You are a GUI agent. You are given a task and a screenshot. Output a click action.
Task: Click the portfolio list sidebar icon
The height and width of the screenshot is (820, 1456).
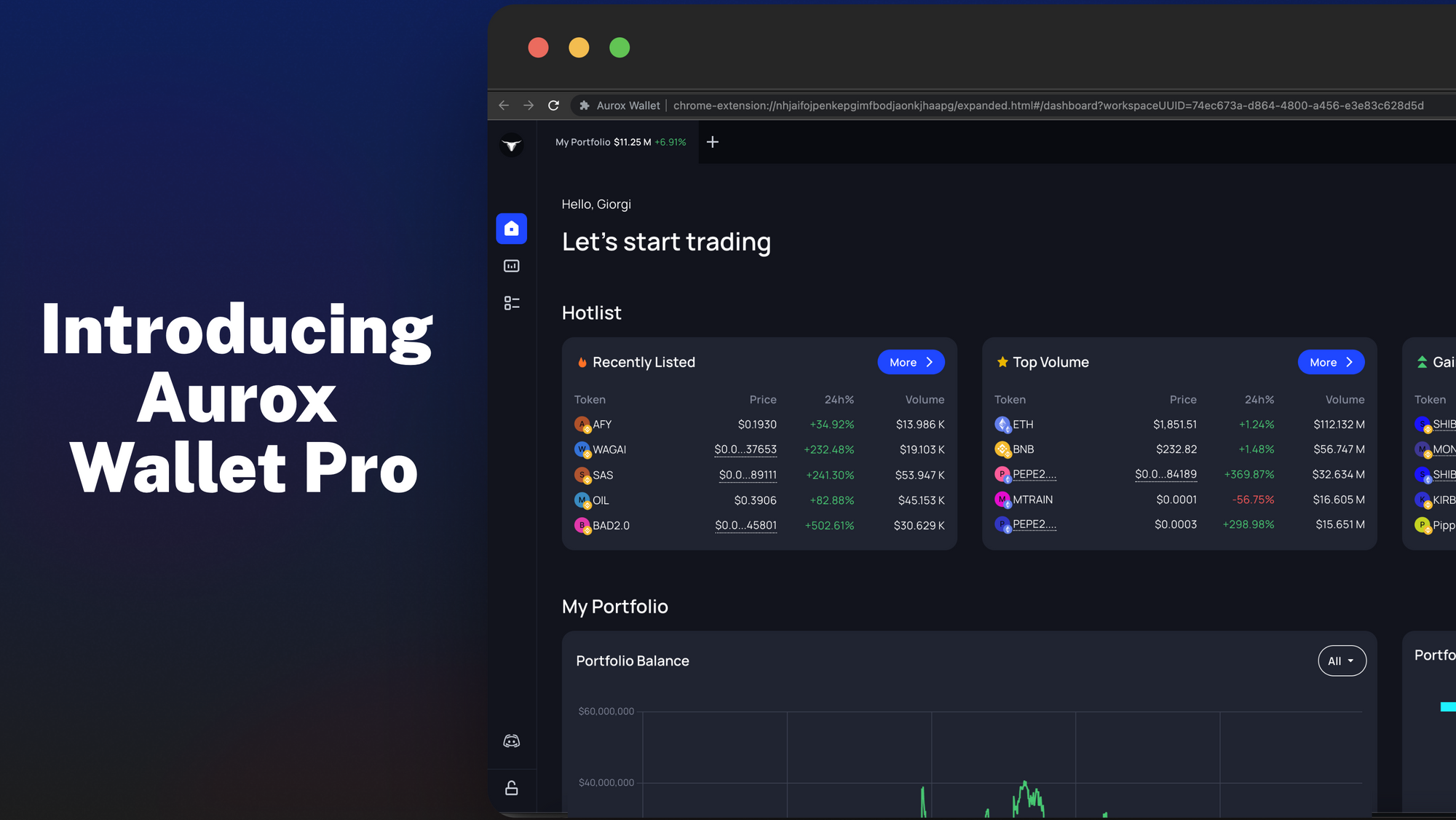(513, 304)
